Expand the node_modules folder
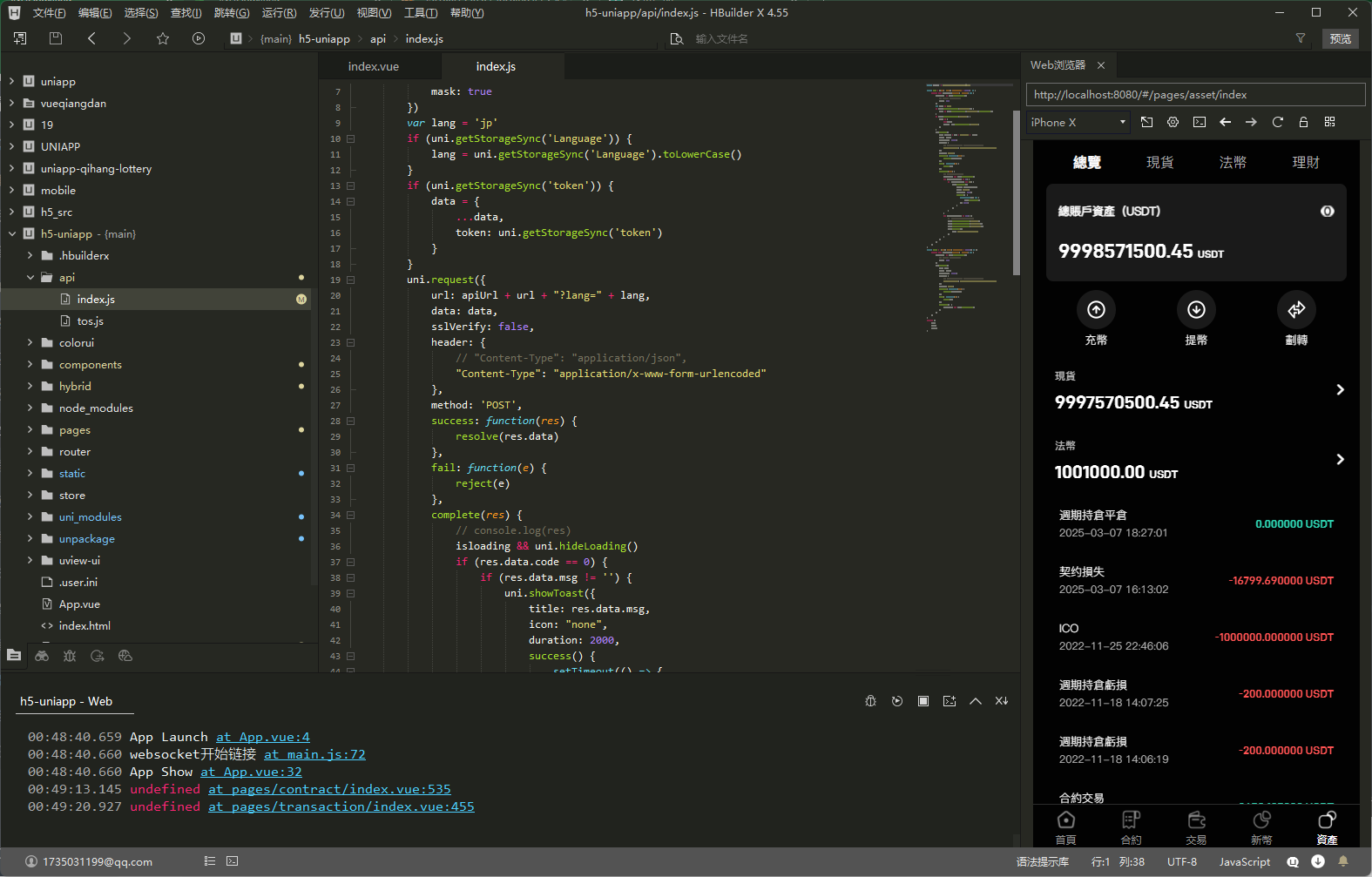The image size is (1372, 877). click(30, 408)
